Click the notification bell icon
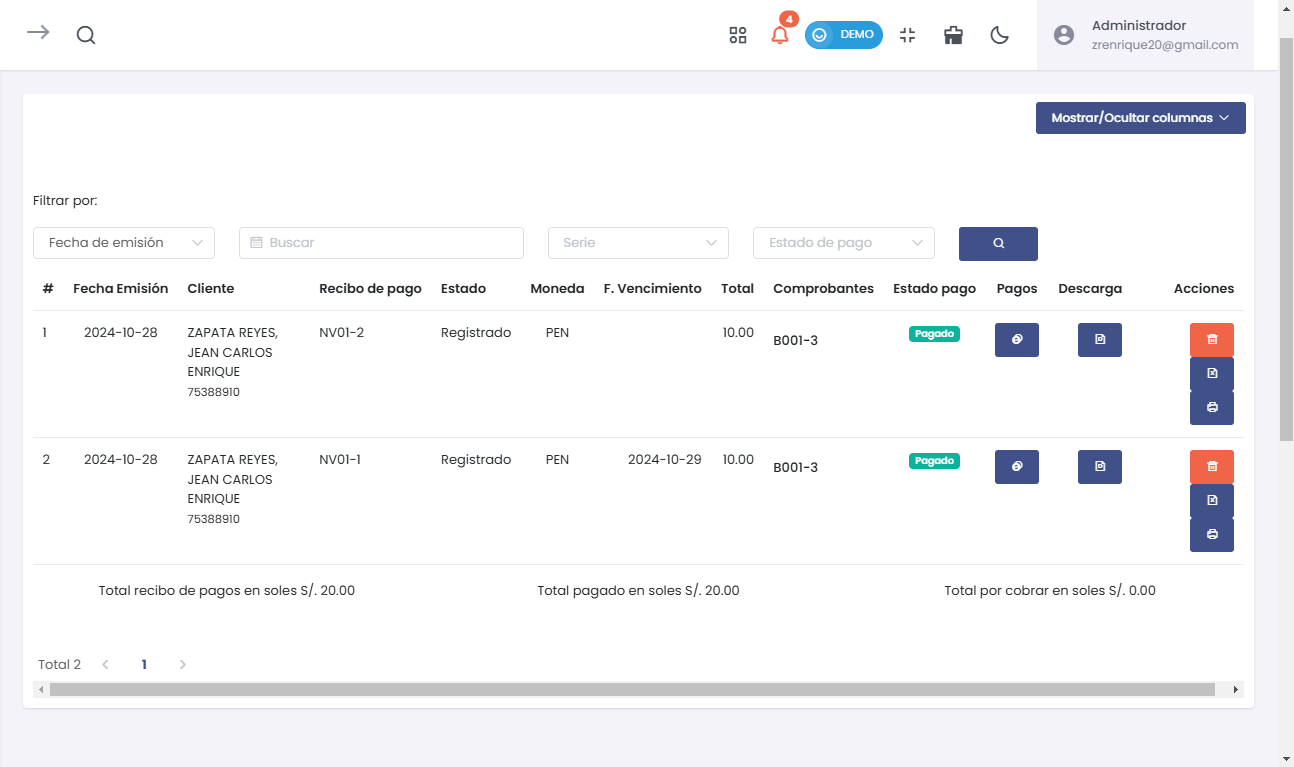This screenshot has height=767, width=1294. coord(780,35)
